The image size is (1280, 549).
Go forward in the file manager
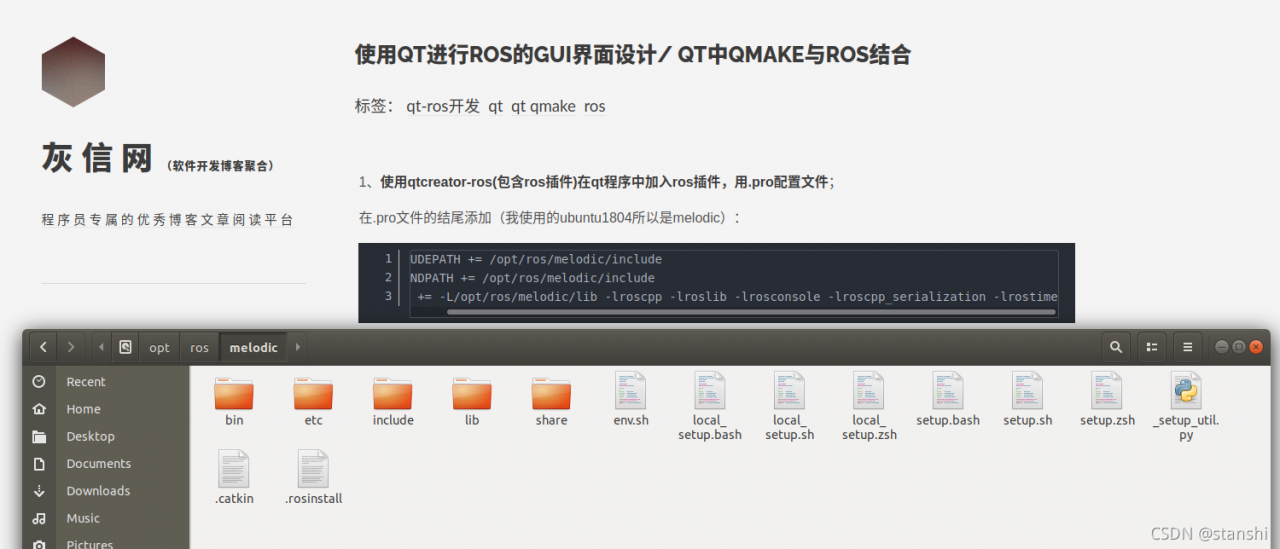tap(70, 347)
